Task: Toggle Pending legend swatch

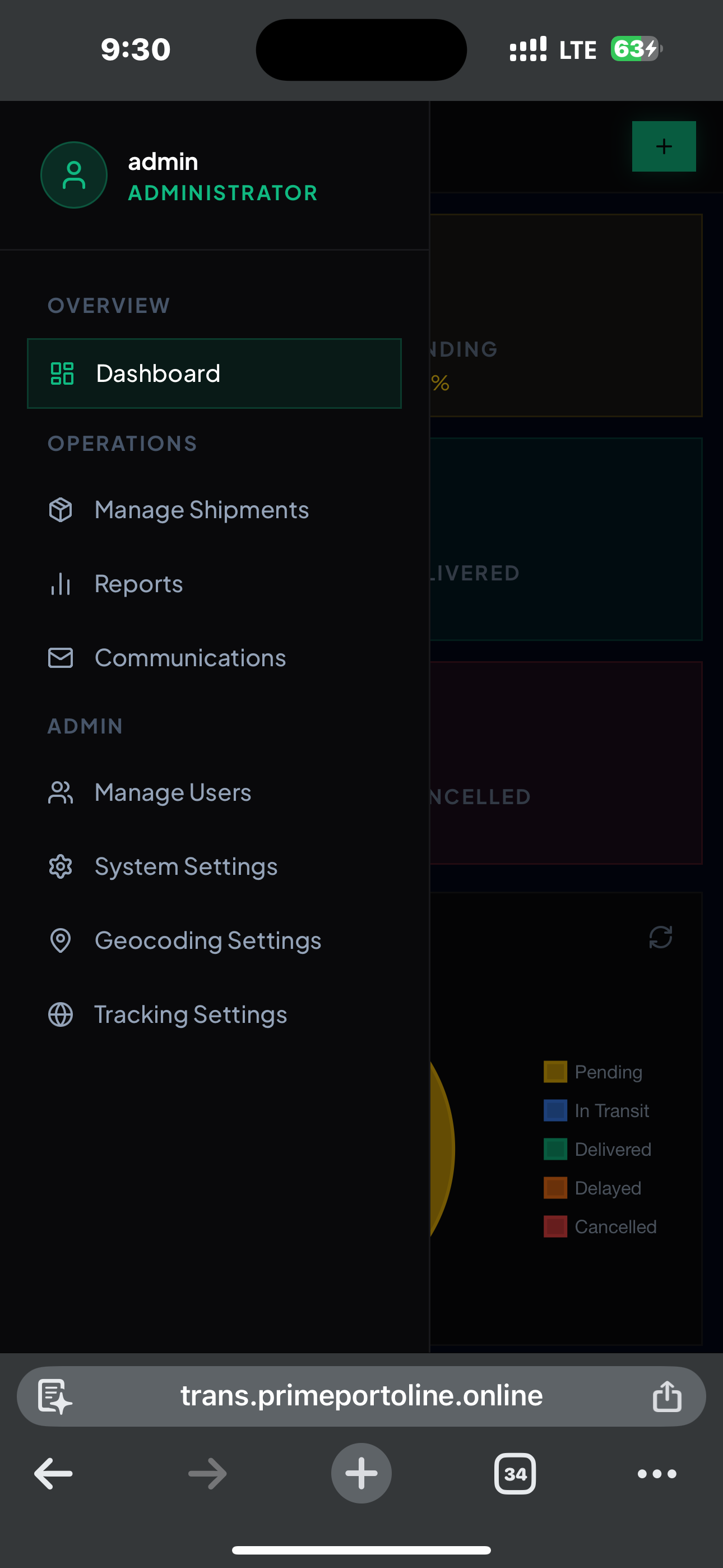Action: (555, 1072)
